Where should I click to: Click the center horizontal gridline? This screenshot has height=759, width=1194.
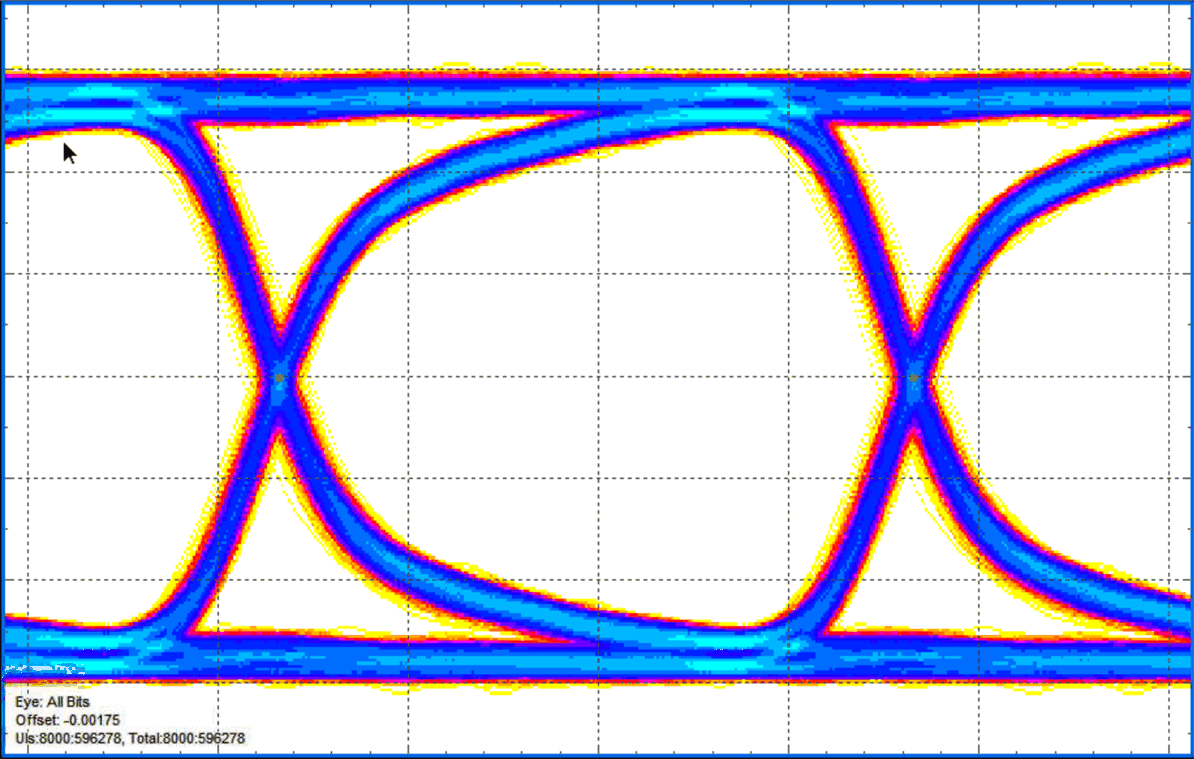600,378
